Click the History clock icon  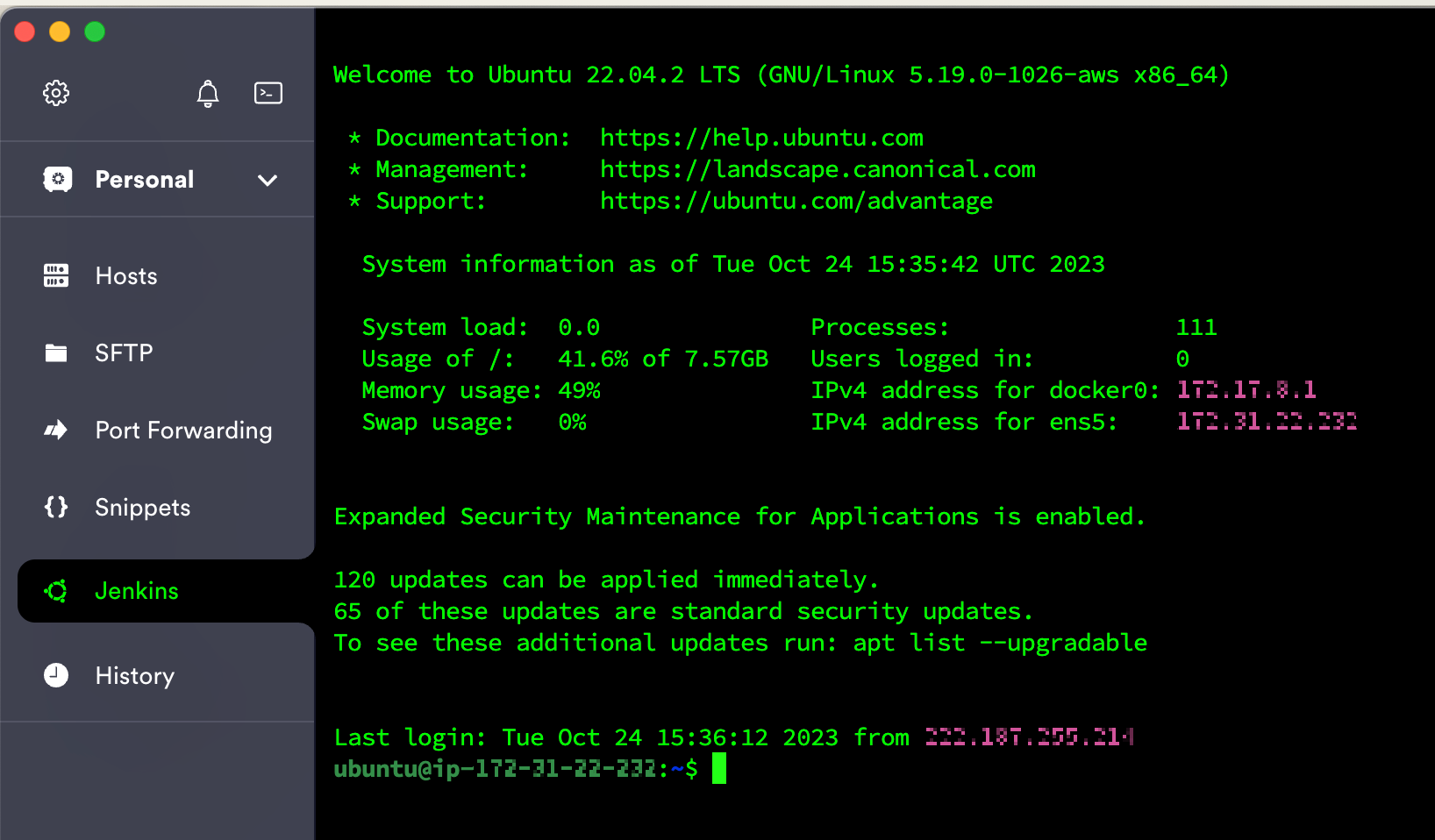tap(56, 675)
